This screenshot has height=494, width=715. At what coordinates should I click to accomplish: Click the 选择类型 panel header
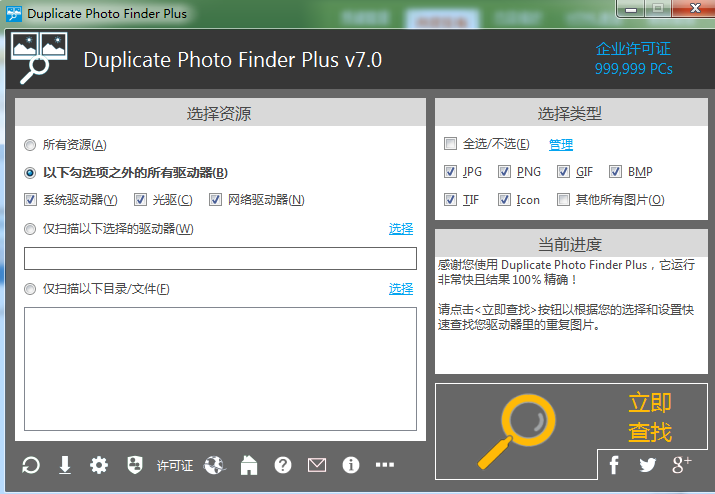click(571, 113)
